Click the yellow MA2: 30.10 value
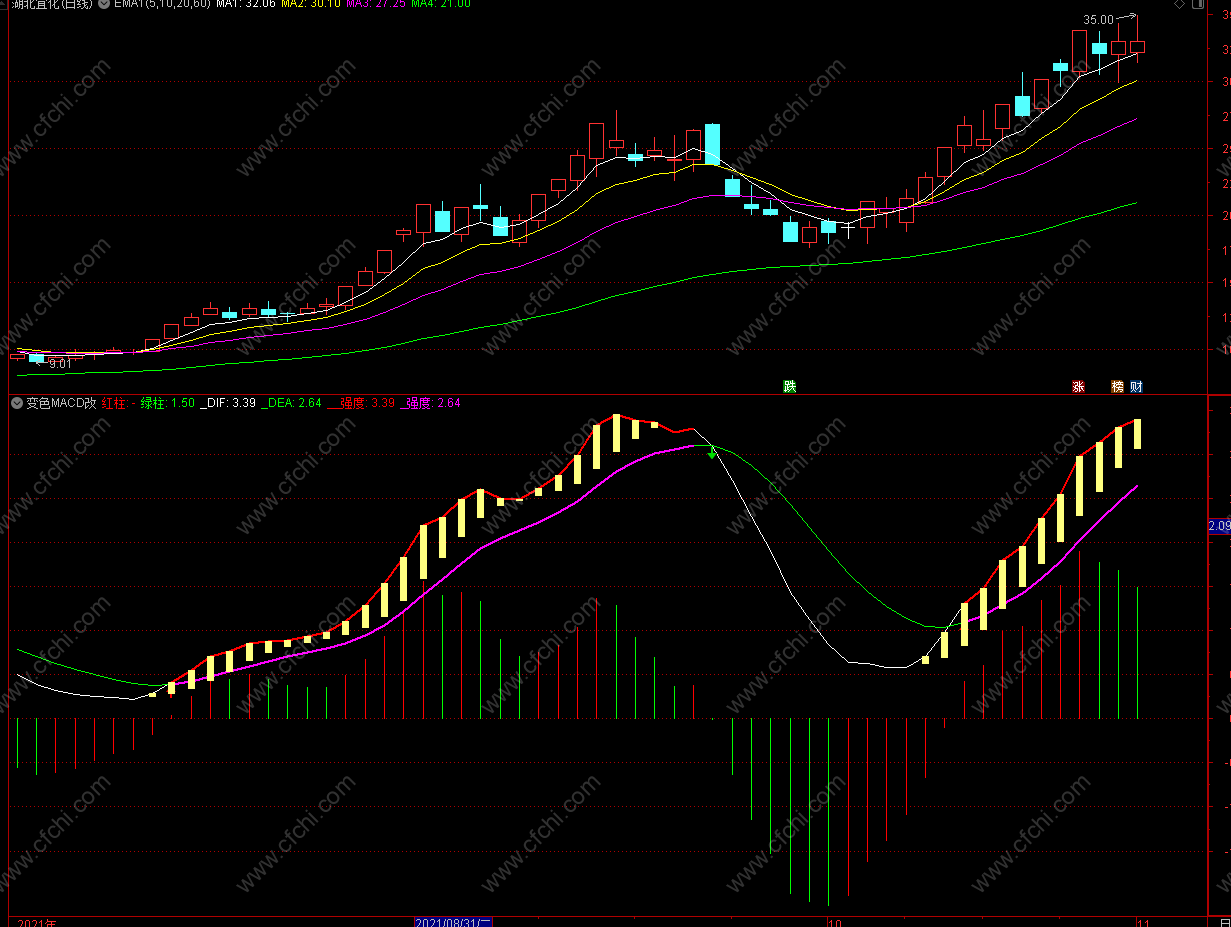The image size is (1231, 927). (x=310, y=4)
